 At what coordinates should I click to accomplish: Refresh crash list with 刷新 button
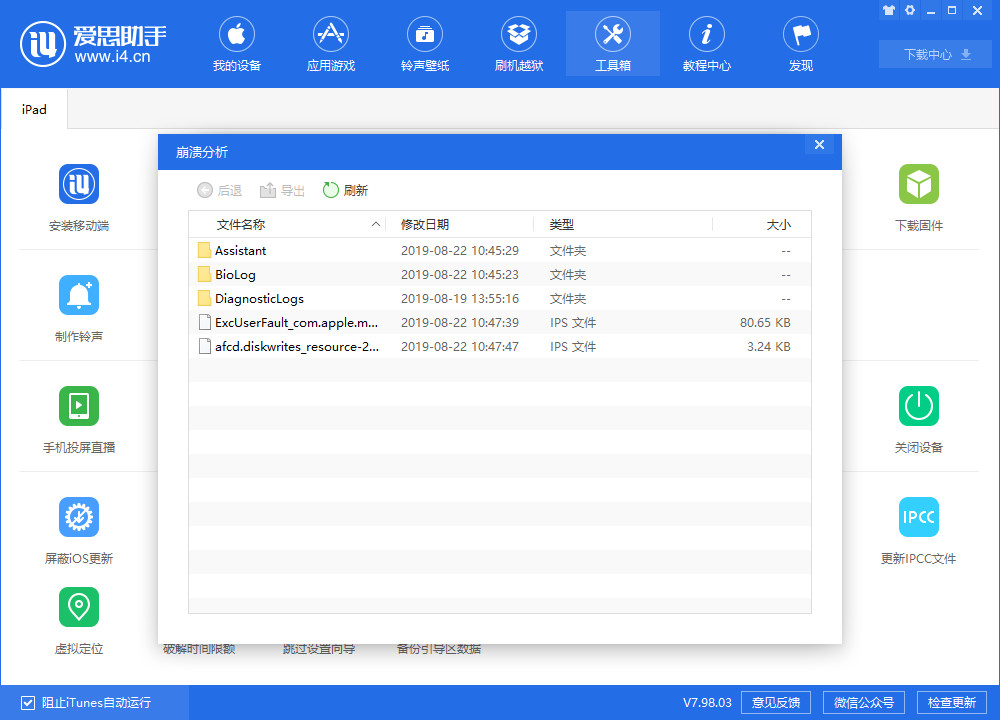point(345,190)
